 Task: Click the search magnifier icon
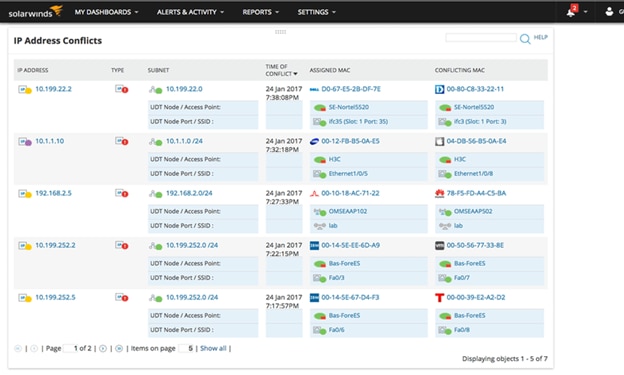(525, 39)
